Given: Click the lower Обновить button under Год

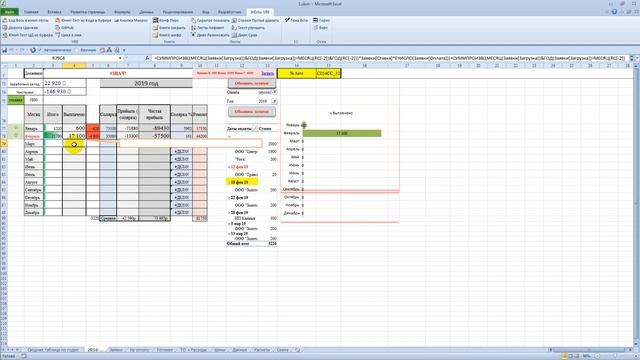Looking at the screenshot, I should click(251, 111).
